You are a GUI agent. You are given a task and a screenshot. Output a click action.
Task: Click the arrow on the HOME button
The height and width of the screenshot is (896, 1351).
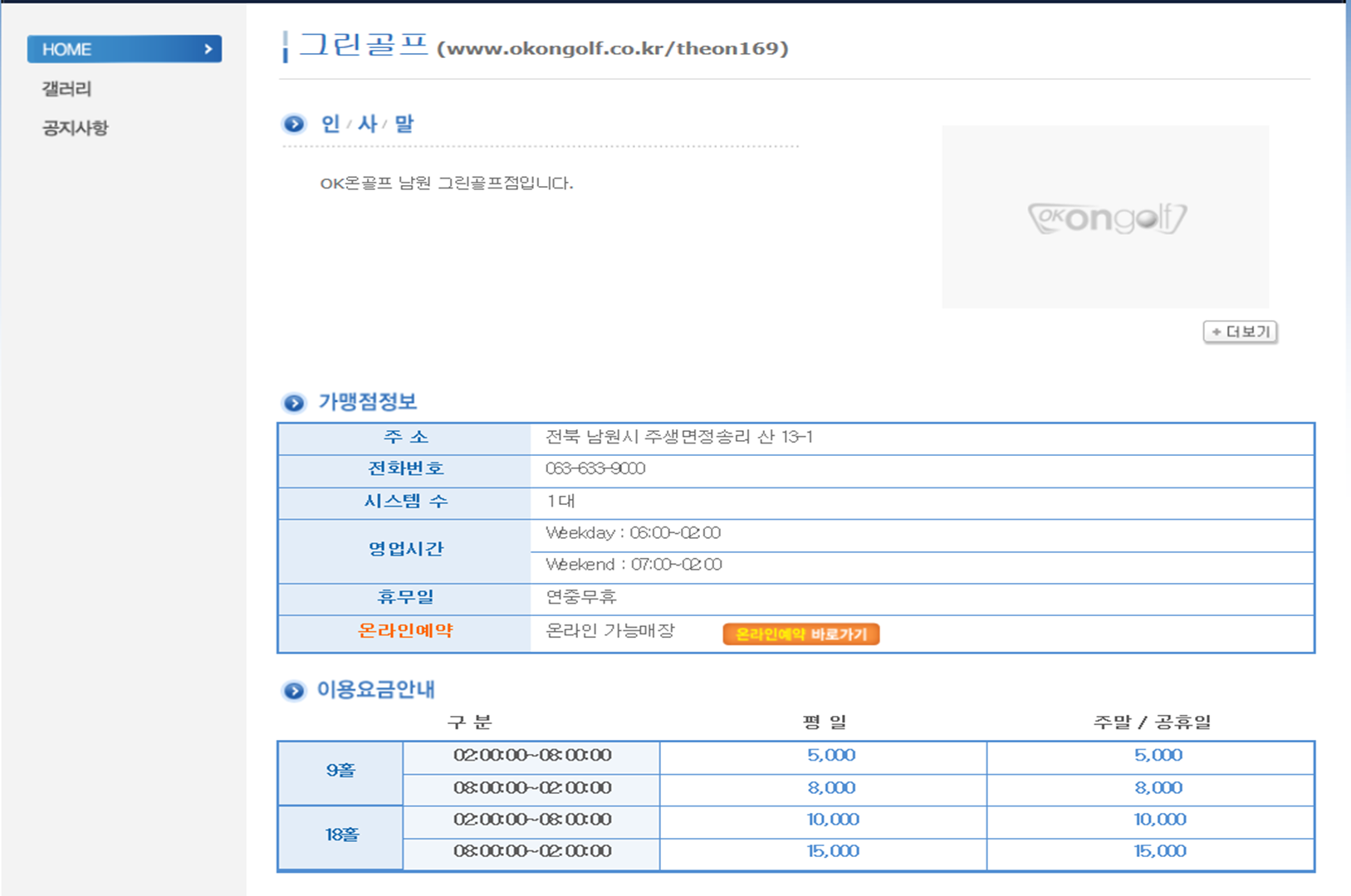(x=208, y=49)
